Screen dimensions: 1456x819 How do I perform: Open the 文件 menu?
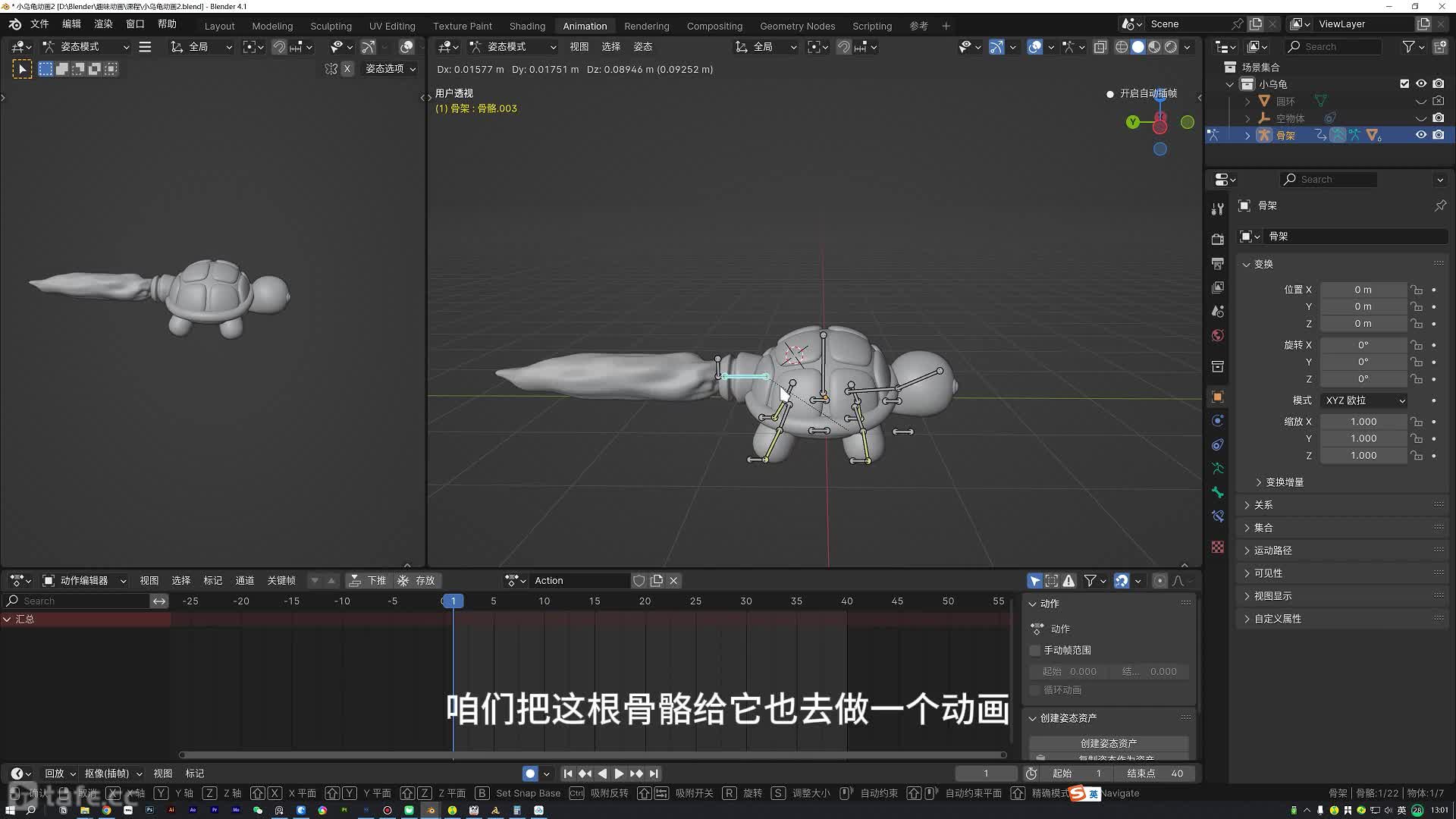[x=39, y=24]
